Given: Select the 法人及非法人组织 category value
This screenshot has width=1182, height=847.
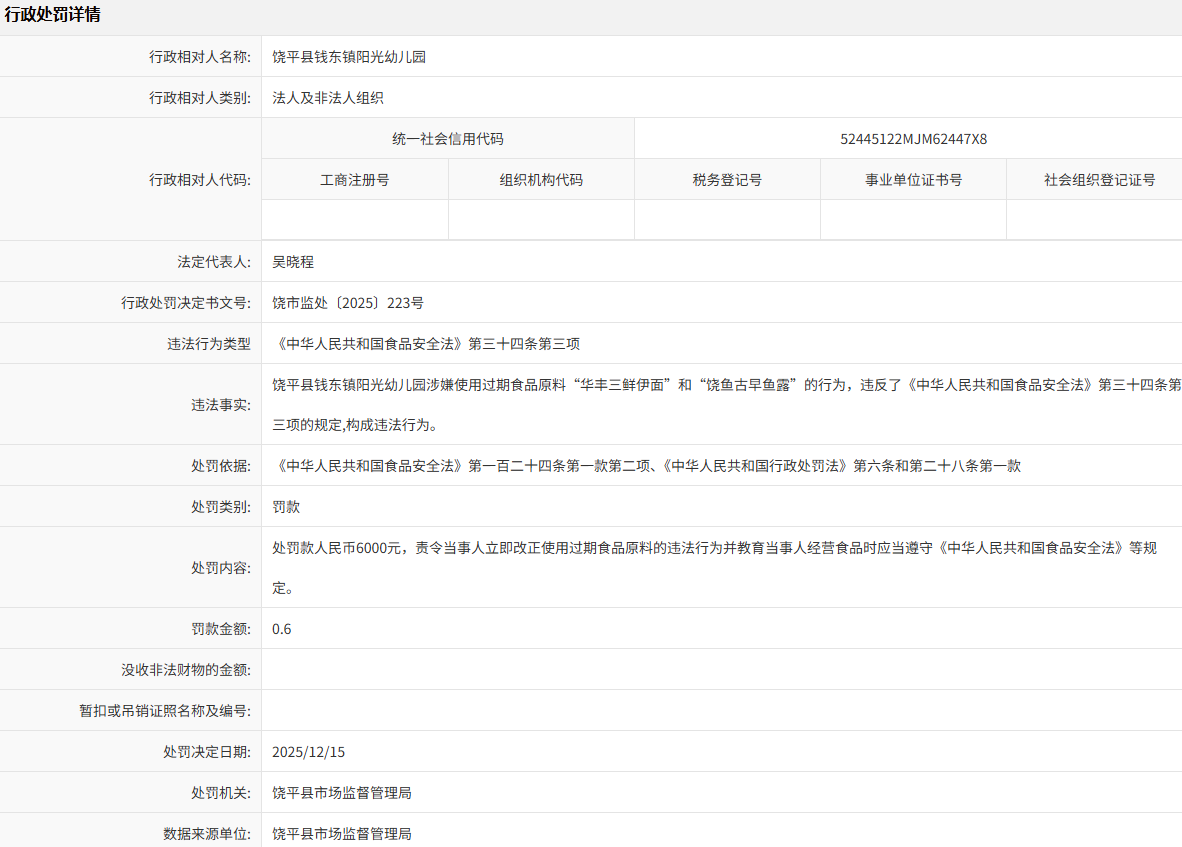Looking at the screenshot, I should click(x=328, y=98).
